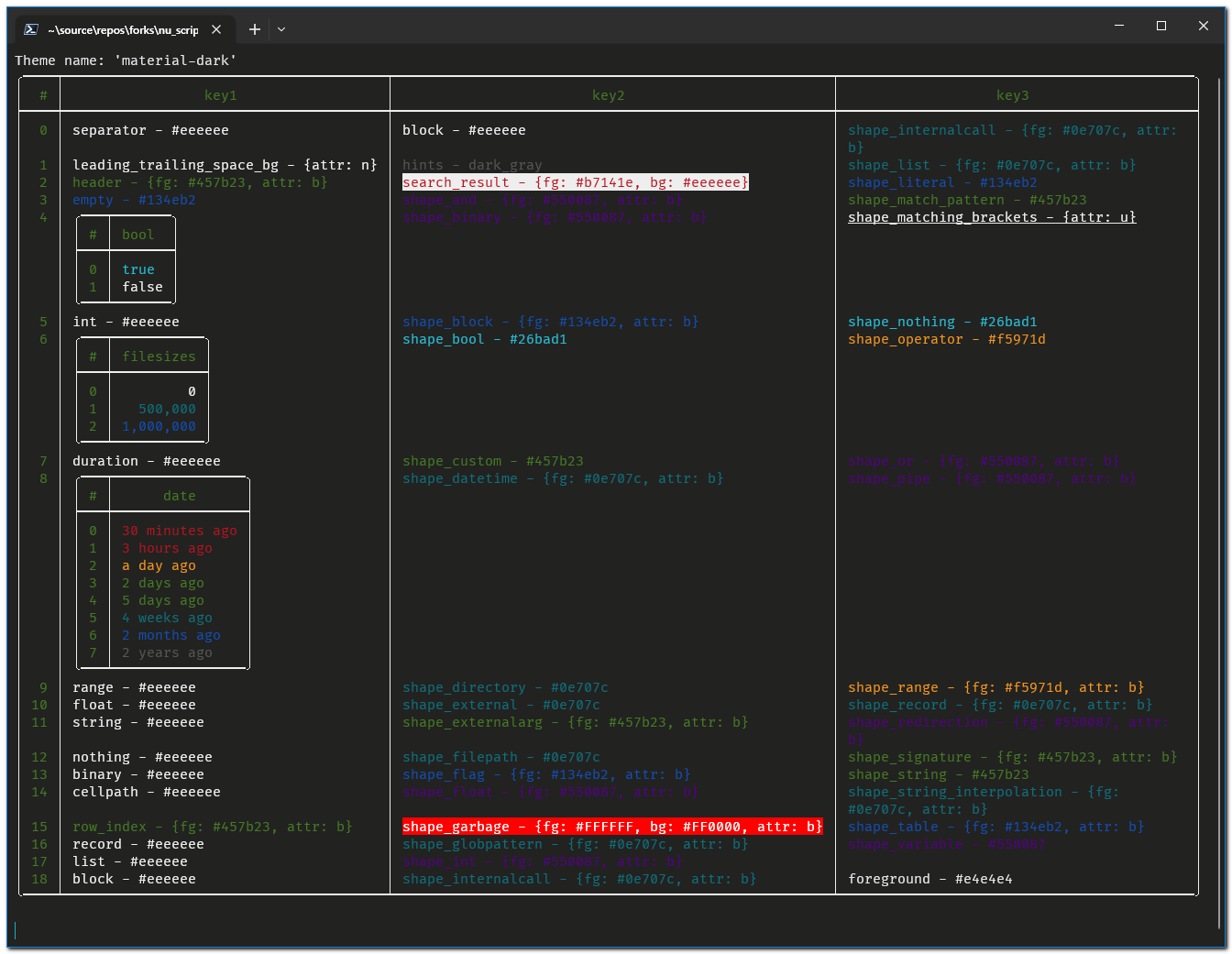Close the terminal window
The height and width of the screenshot is (954, 1232).
[1204, 26]
